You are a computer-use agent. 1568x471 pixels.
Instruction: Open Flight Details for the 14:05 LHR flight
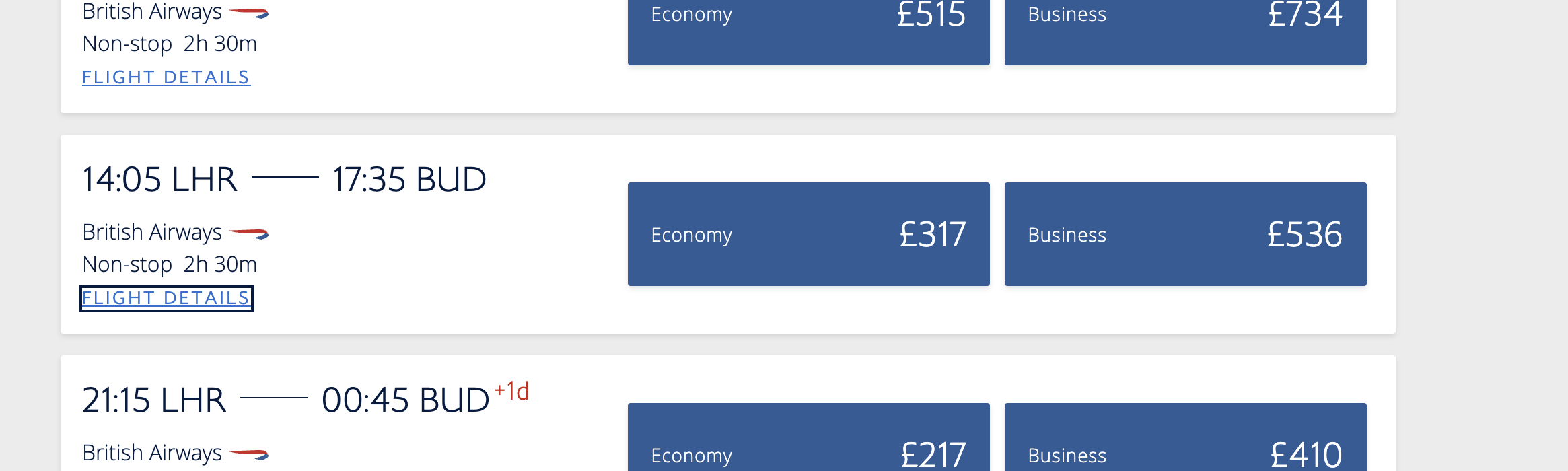click(166, 298)
